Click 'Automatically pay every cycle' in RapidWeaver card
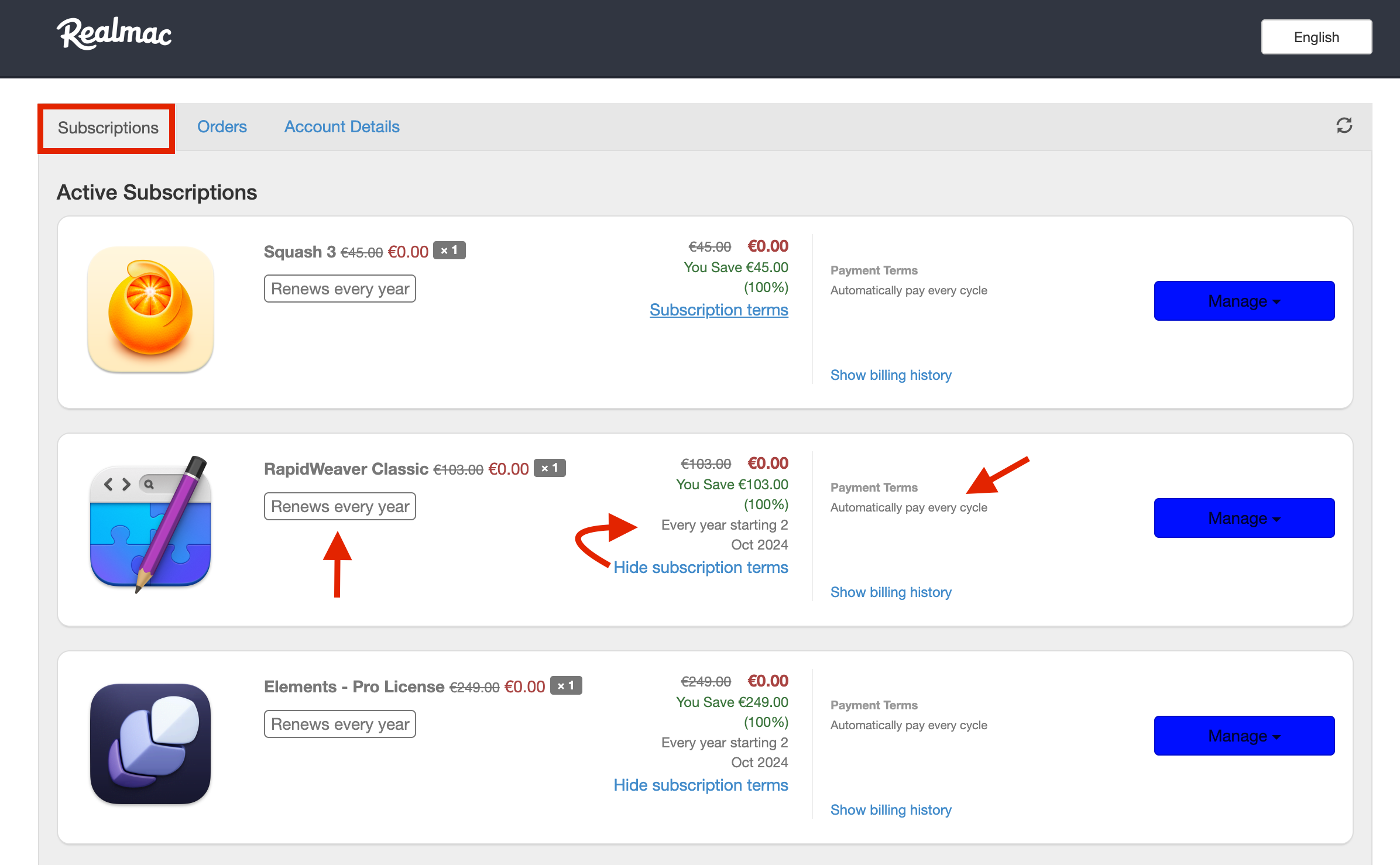Viewport: 1400px width, 865px height. click(908, 507)
